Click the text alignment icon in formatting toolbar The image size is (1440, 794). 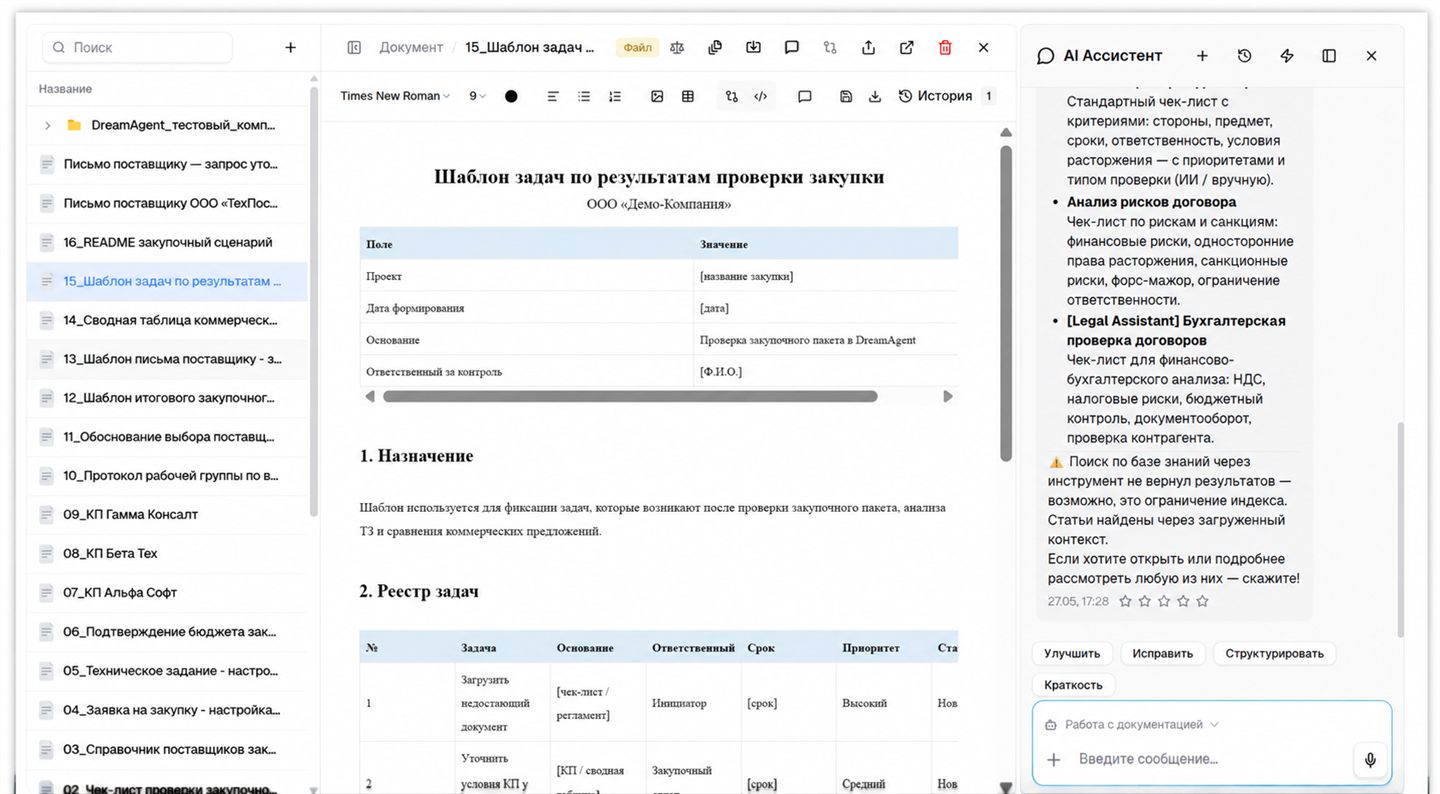553,96
